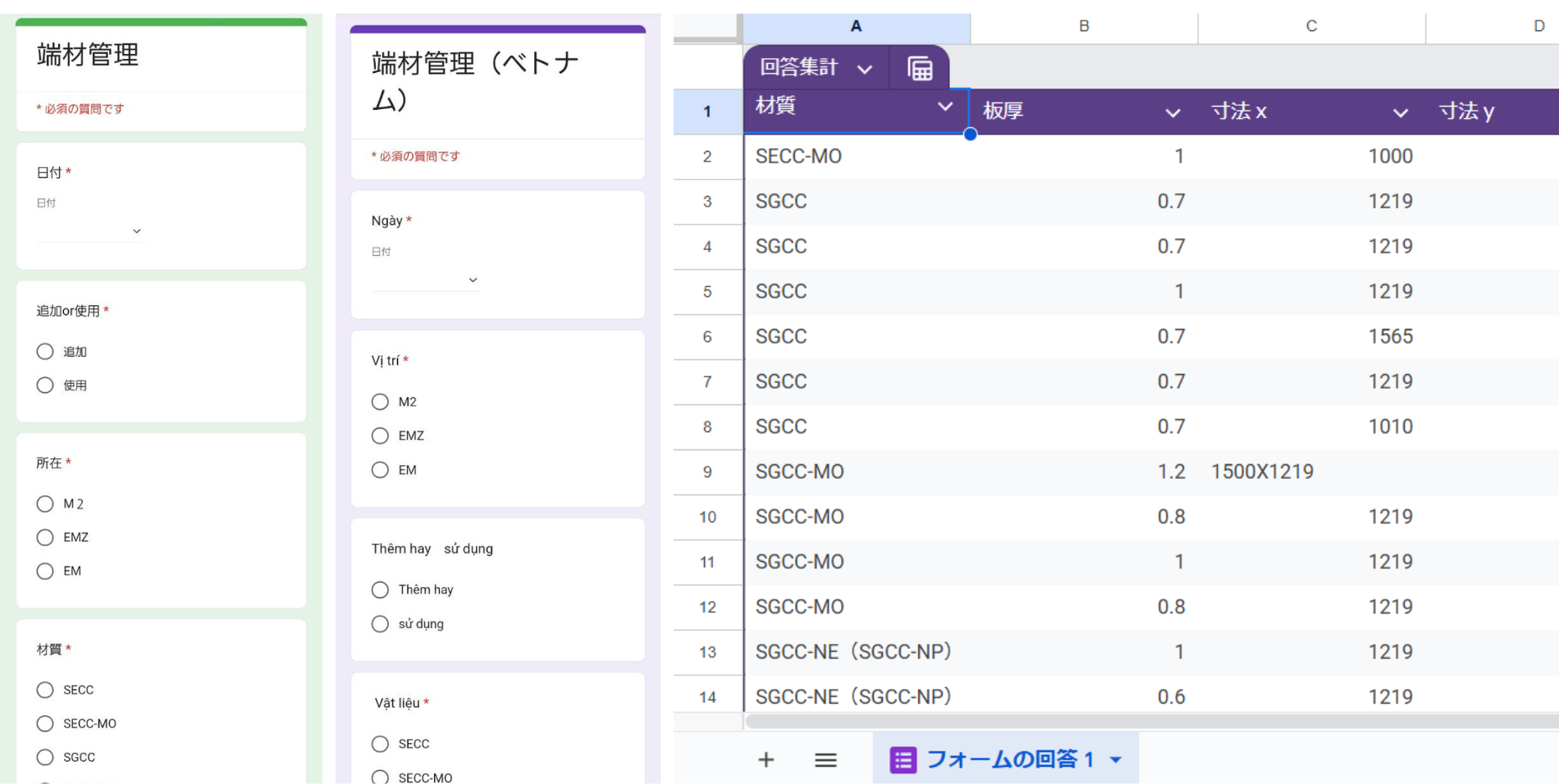Image resolution: width=1559 pixels, height=784 pixels.
Task: Click the 1565 value in row 6
Action: (x=1390, y=336)
